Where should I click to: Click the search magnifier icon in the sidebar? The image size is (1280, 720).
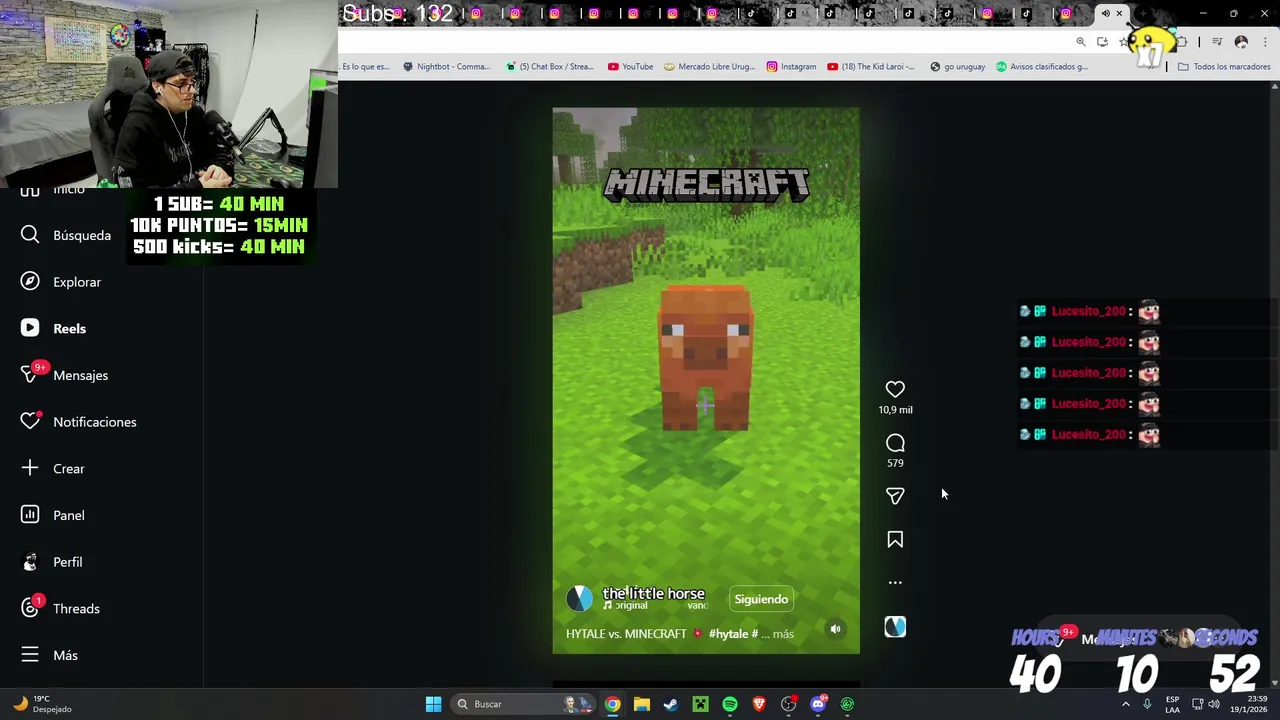tap(30, 235)
